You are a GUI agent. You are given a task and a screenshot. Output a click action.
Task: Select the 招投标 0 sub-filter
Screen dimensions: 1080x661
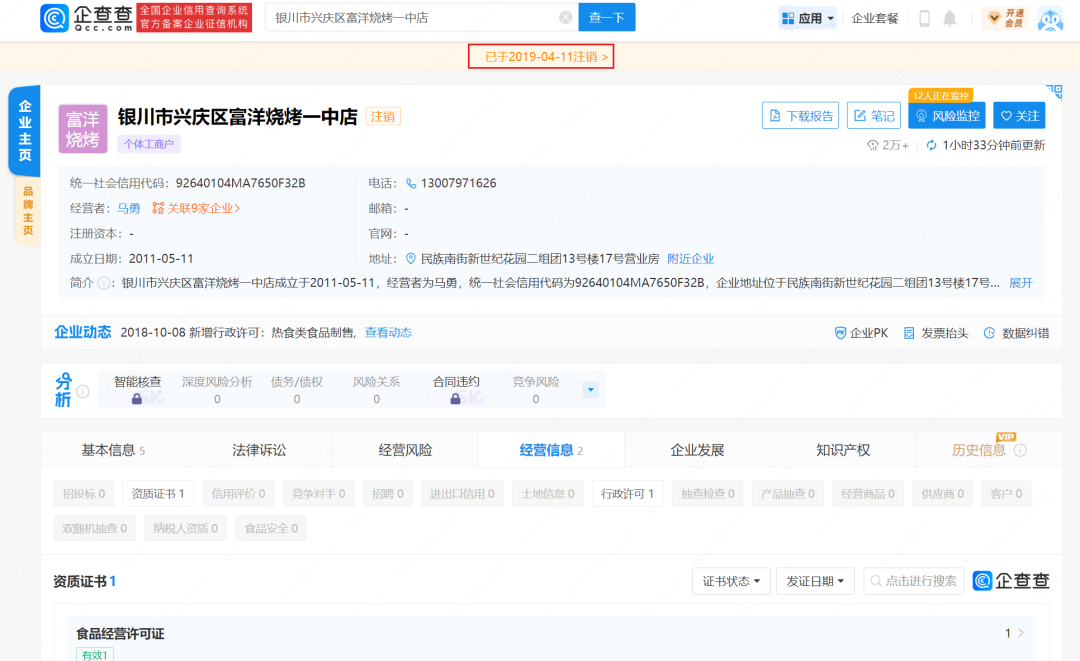tap(84, 494)
